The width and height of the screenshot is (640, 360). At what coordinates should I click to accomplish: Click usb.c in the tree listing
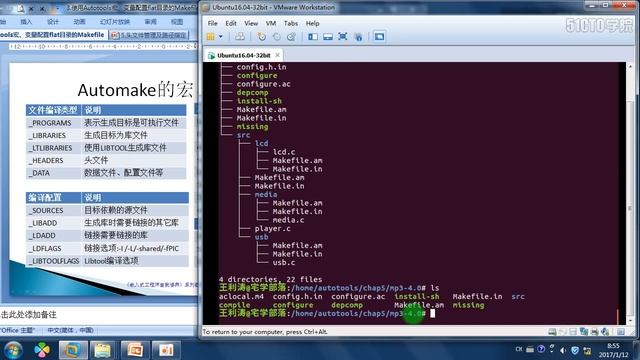click(284, 262)
